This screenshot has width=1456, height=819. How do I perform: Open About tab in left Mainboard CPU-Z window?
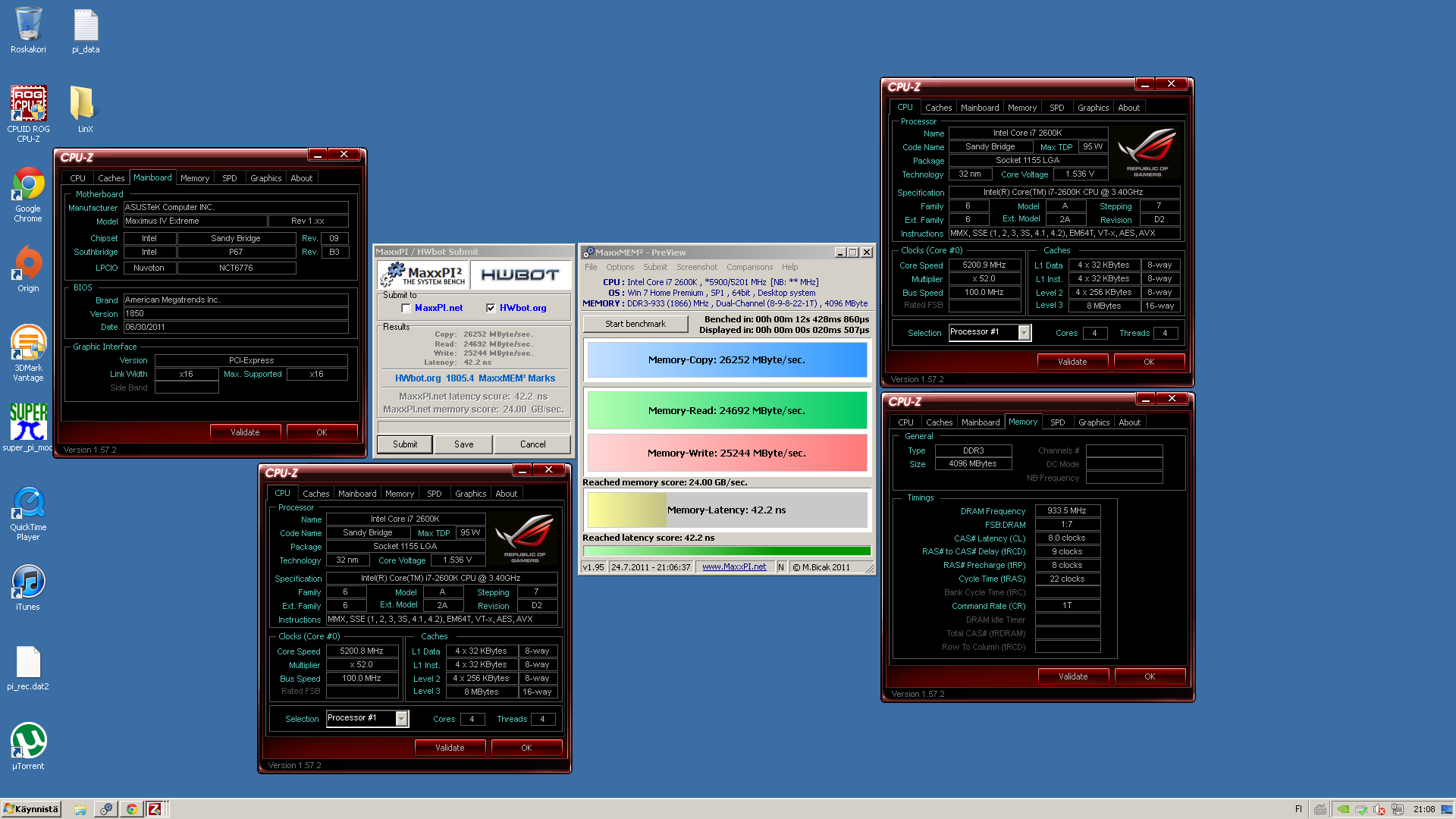pyautogui.click(x=302, y=178)
